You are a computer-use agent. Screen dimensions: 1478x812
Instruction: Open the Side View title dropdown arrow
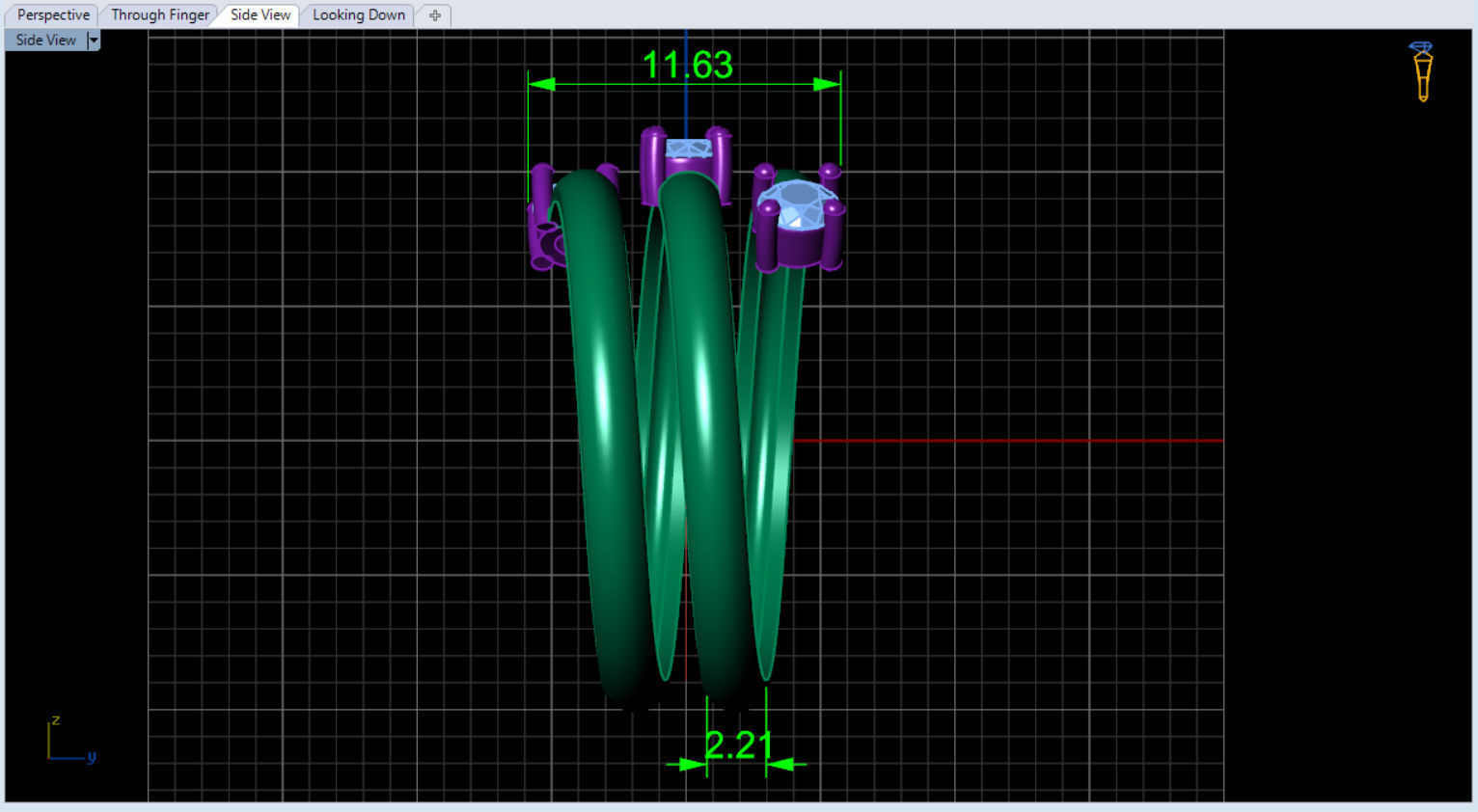(94, 40)
